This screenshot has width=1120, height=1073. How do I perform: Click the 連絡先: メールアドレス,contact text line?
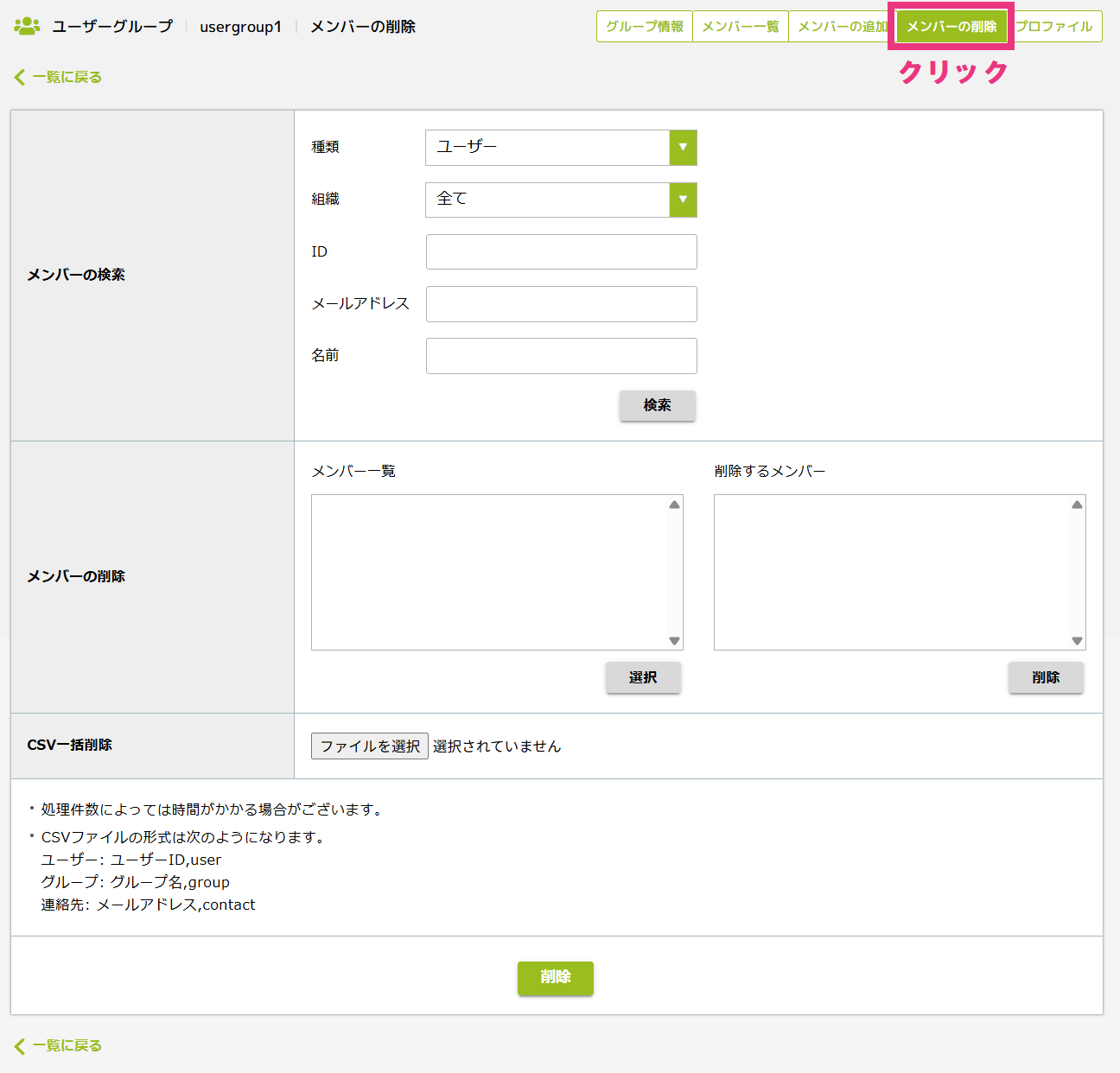pyautogui.click(x=149, y=905)
